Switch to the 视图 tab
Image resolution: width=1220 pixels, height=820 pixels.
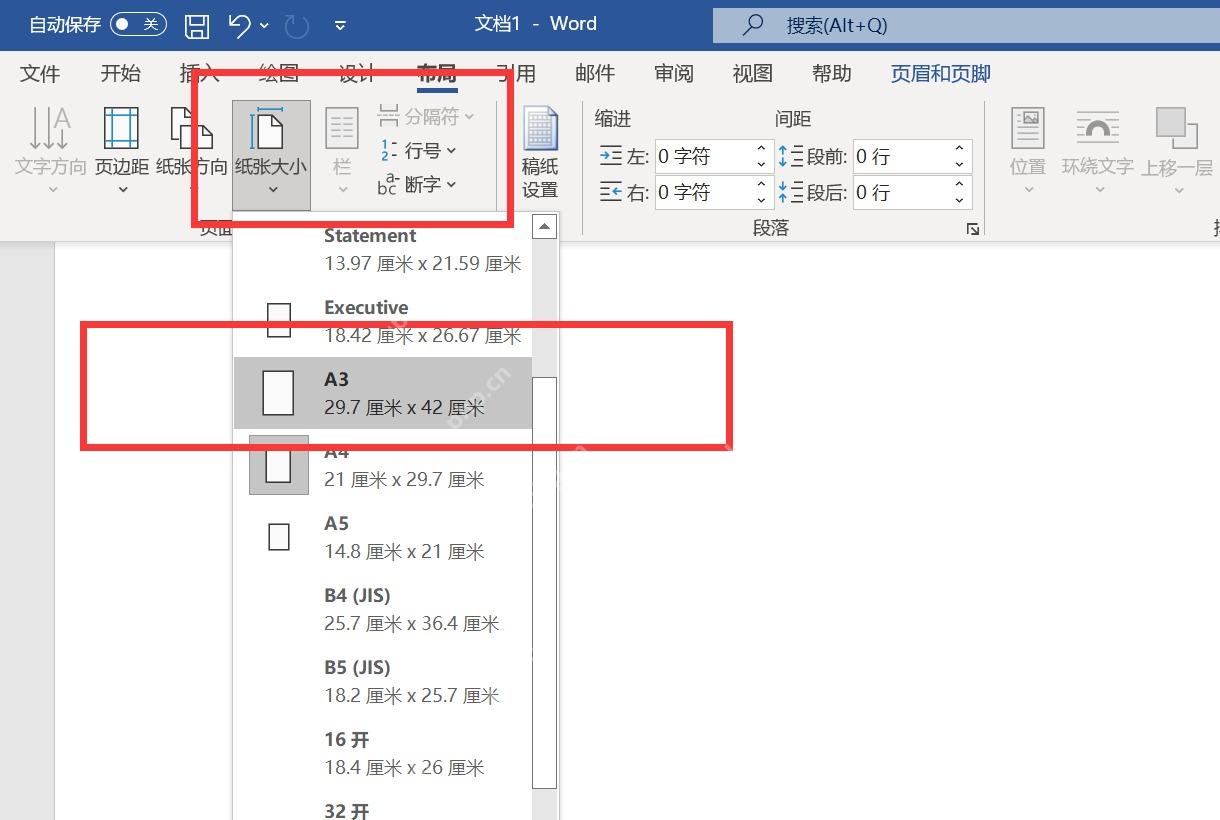pos(753,74)
